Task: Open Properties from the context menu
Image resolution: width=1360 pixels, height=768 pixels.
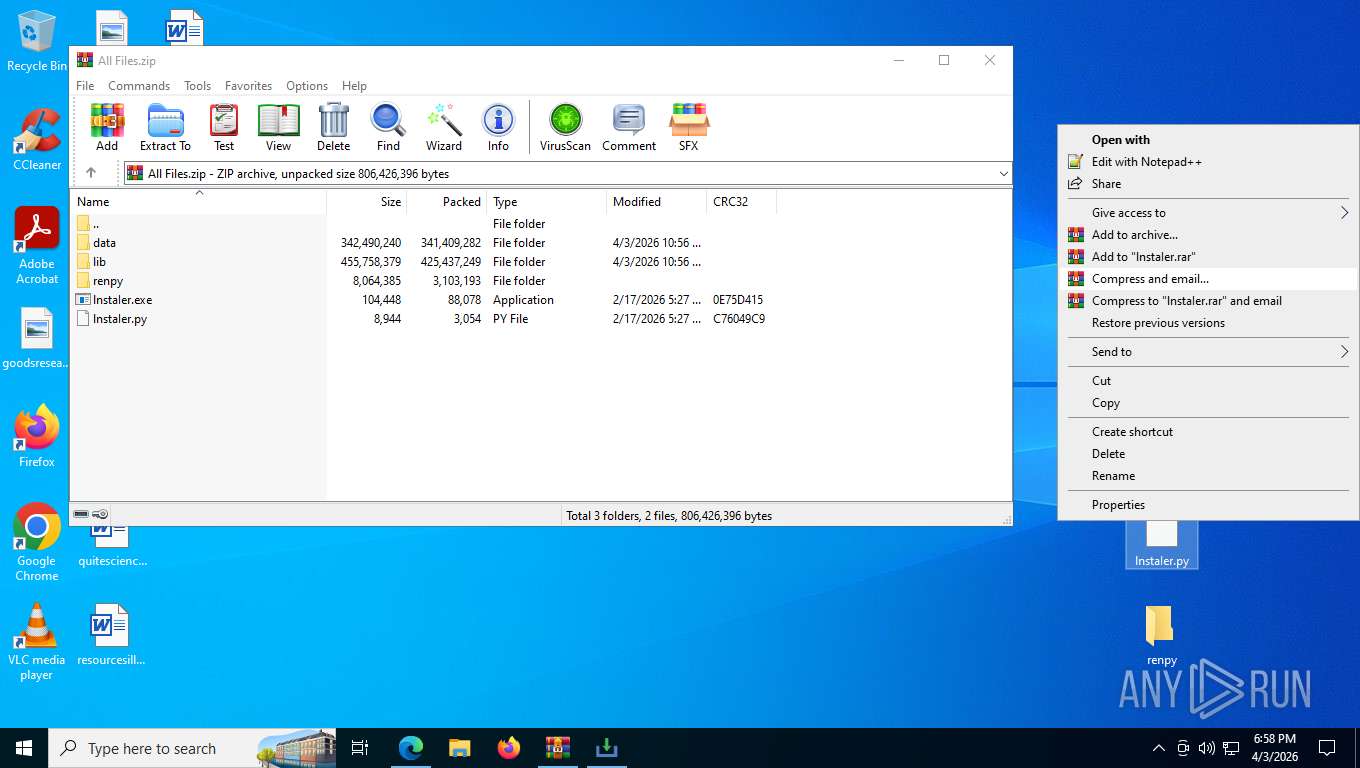Action: pos(1208,505)
